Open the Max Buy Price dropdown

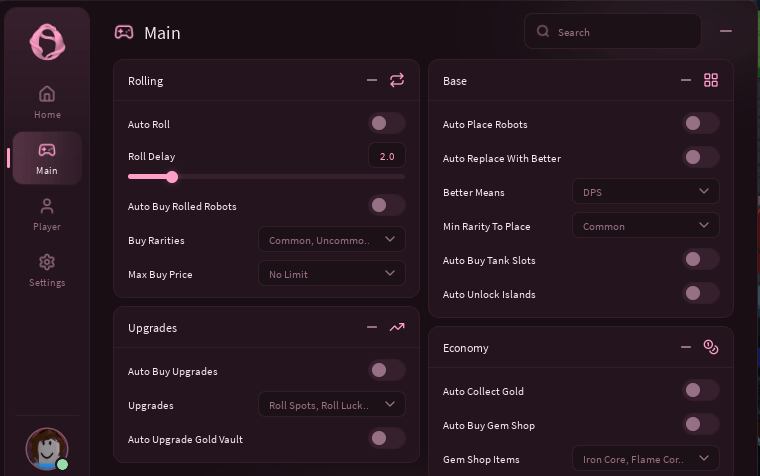(x=332, y=273)
